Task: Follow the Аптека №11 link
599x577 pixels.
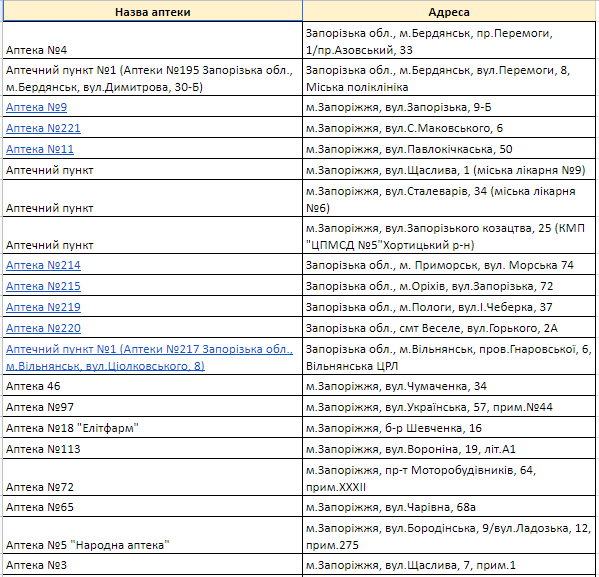Action: pyautogui.click(x=40, y=149)
